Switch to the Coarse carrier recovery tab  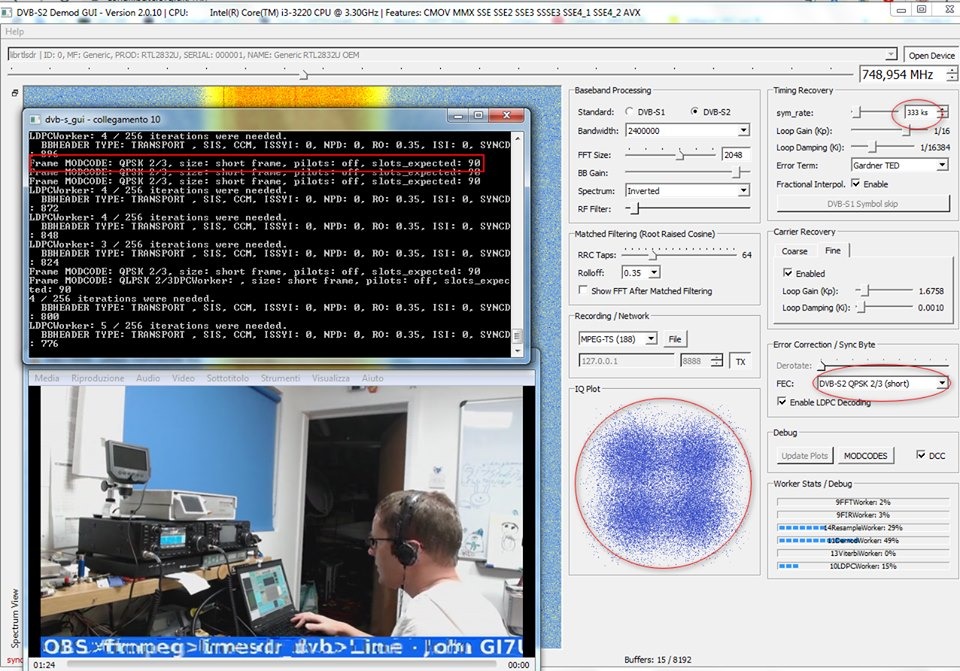click(794, 251)
